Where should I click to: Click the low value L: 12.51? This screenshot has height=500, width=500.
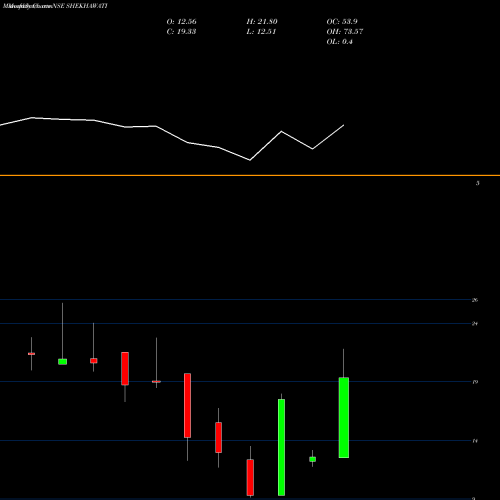261,32
